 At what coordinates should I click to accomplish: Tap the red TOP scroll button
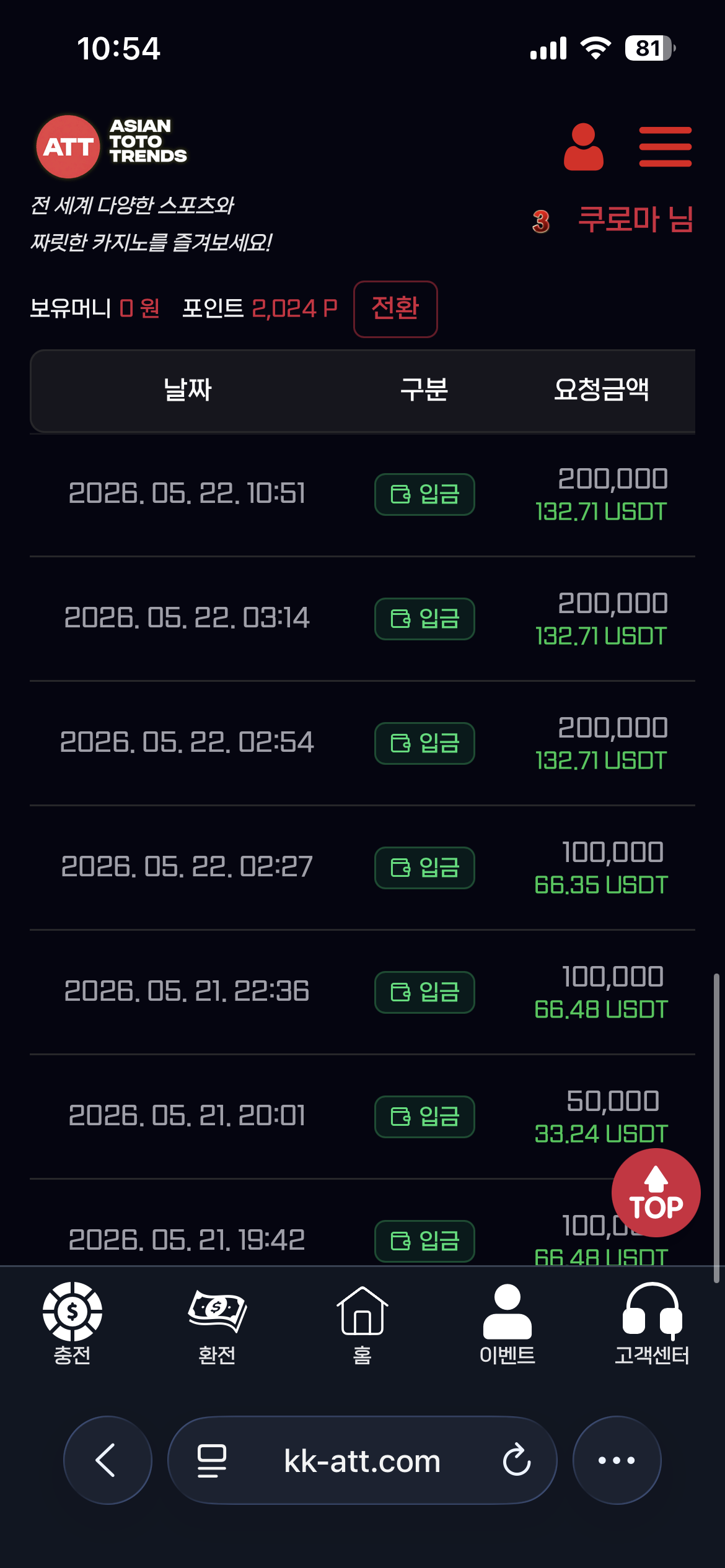tap(656, 1193)
